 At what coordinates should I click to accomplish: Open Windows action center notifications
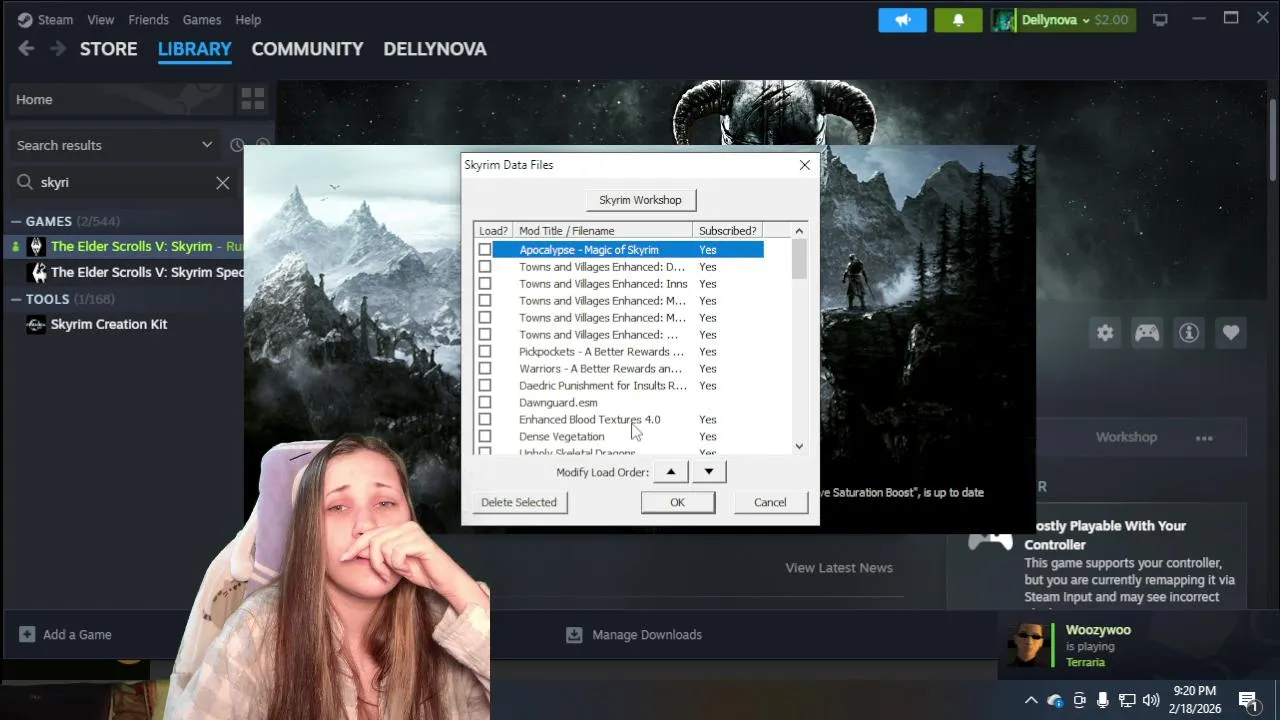1248,700
